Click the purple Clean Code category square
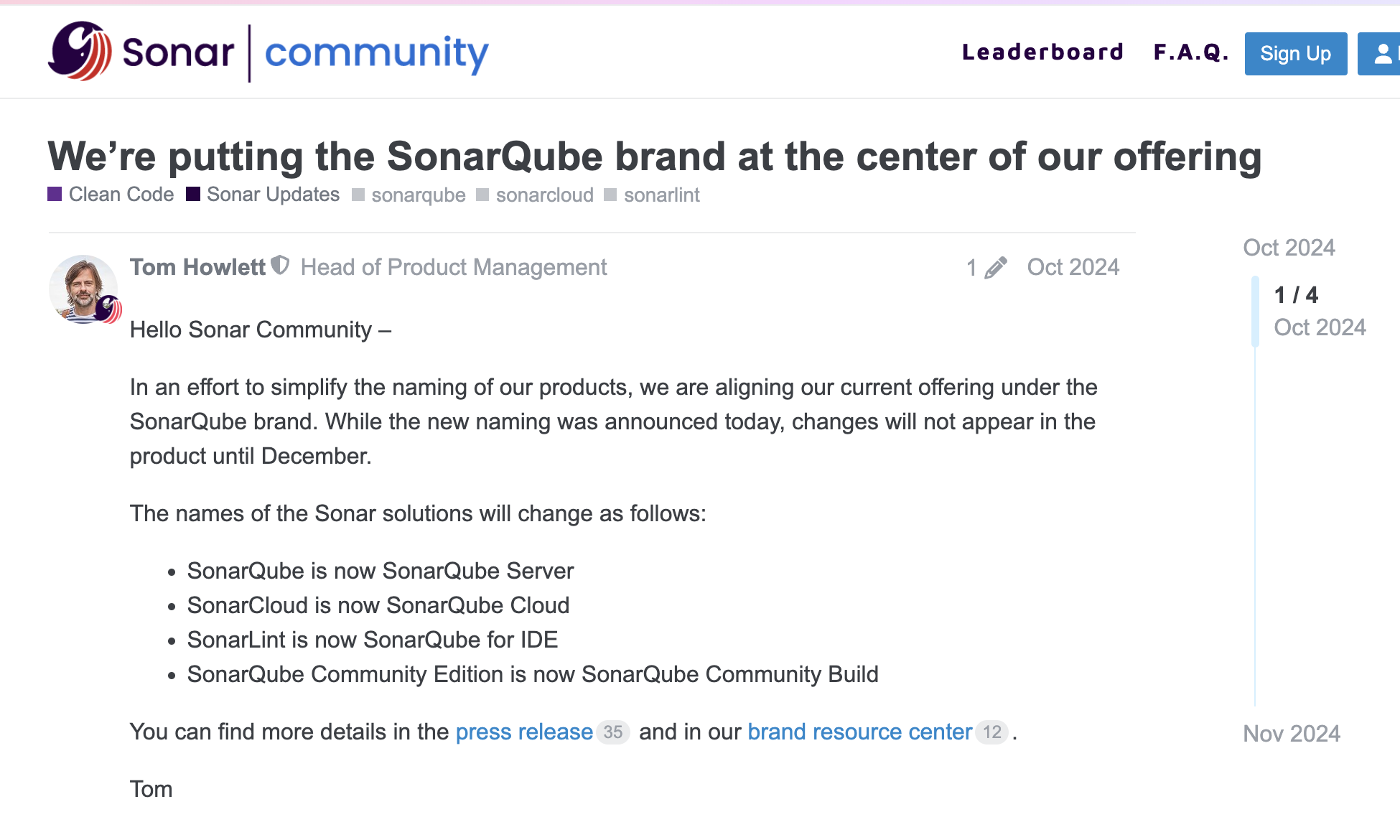 point(55,195)
